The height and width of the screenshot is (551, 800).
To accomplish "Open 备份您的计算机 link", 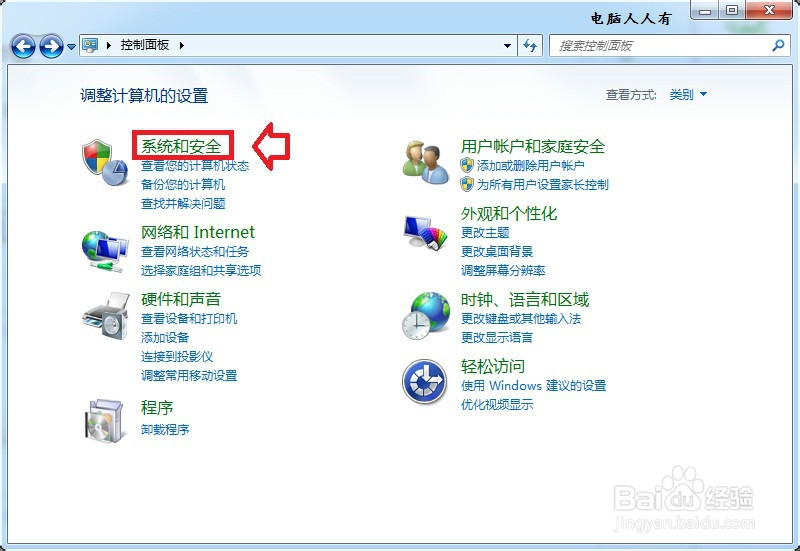I will (x=183, y=184).
